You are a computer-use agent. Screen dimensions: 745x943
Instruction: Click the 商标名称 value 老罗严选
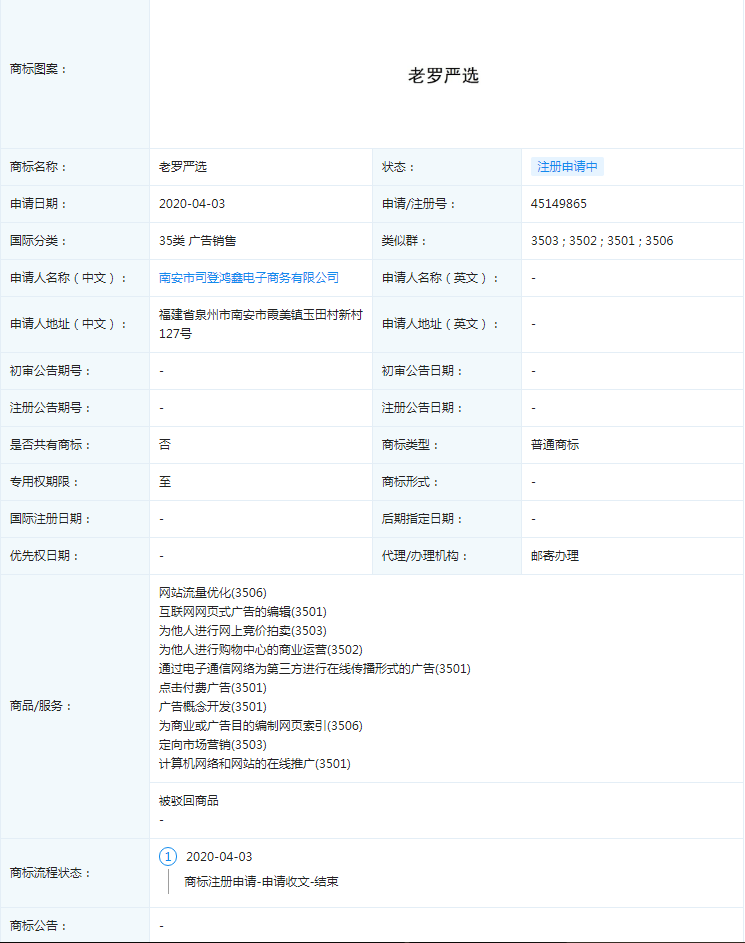[x=183, y=167]
